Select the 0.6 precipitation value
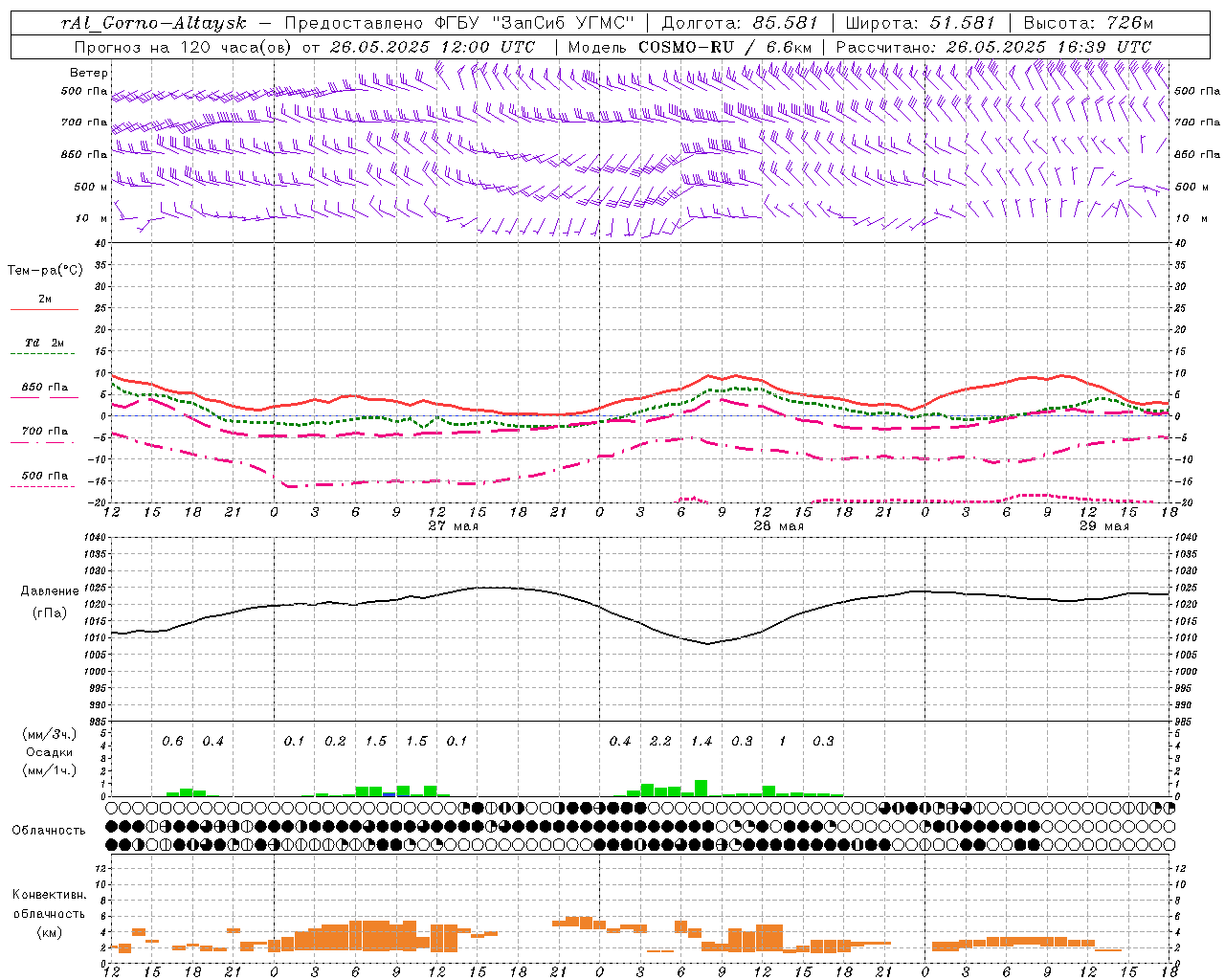The width and height of the screenshot is (1225, 980). point(172,741)
